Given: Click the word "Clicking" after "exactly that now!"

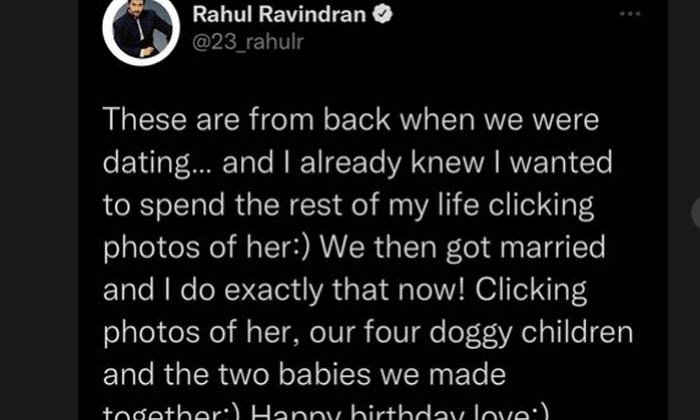Looking at the screenshot, I should pos(530,291).
